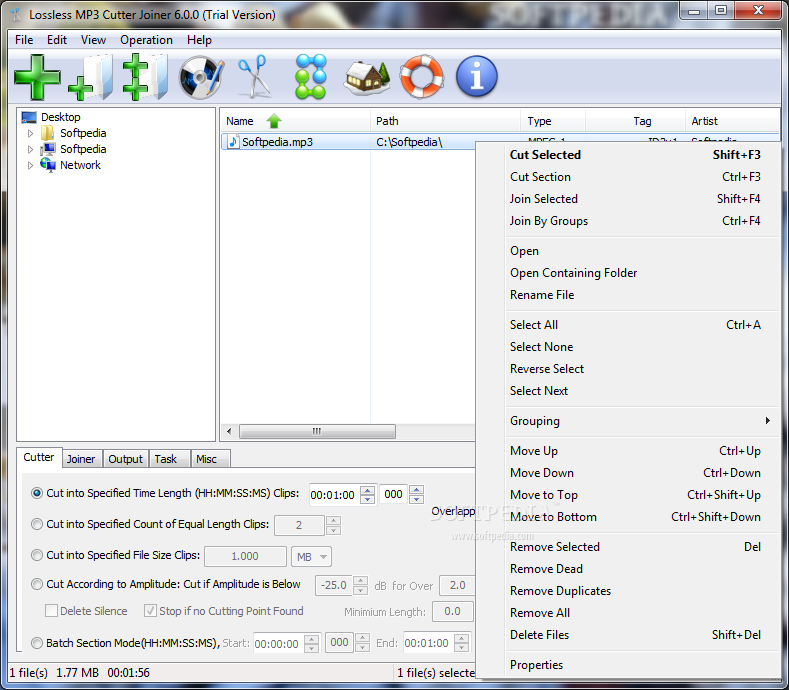Expand the Network tree node
Image resolution: width=789 pixels, height=690 pixels.
pos(30,165)
